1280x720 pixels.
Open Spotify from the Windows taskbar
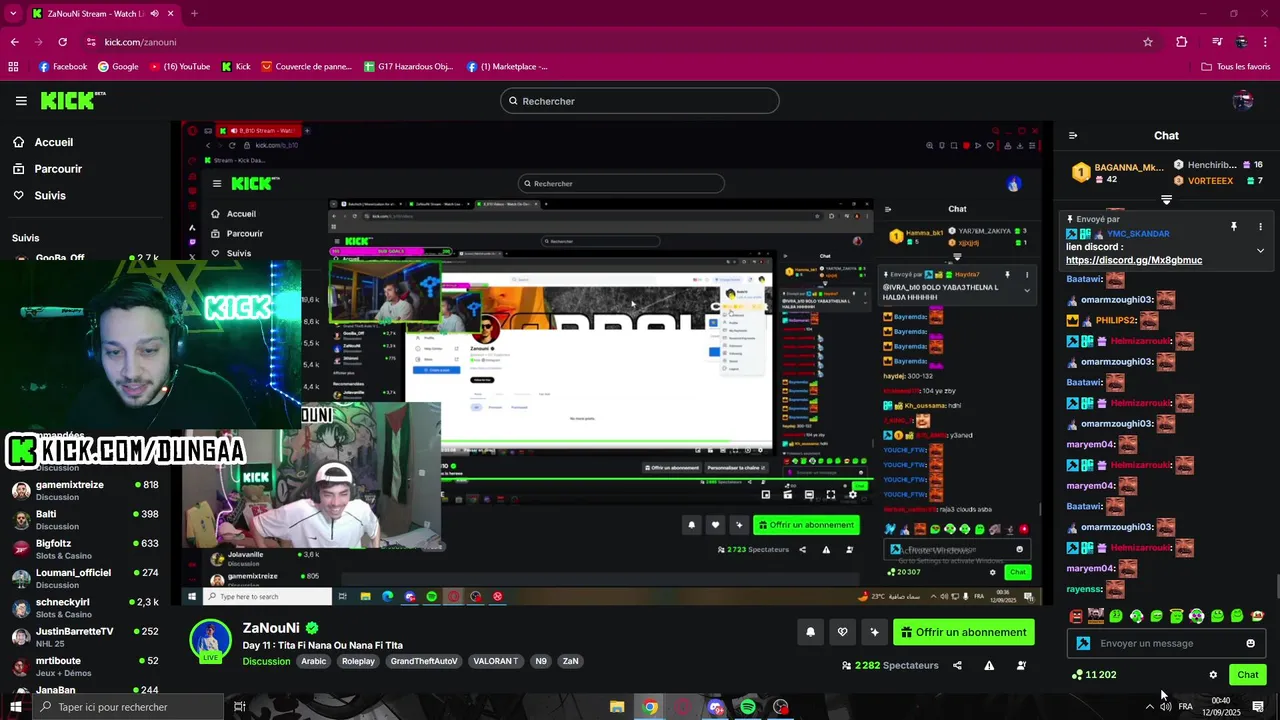point(748,707)
